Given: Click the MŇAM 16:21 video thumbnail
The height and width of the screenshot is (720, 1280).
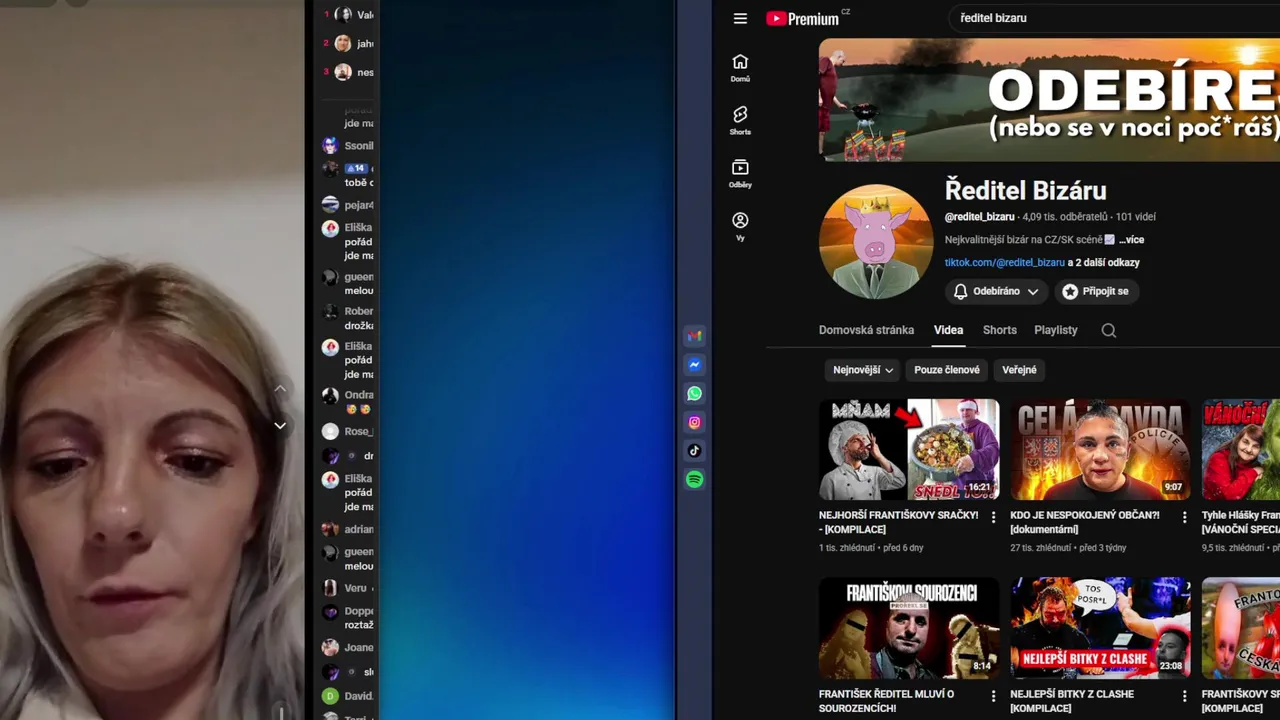Looking at the screenshot, I should pos(909,449).
